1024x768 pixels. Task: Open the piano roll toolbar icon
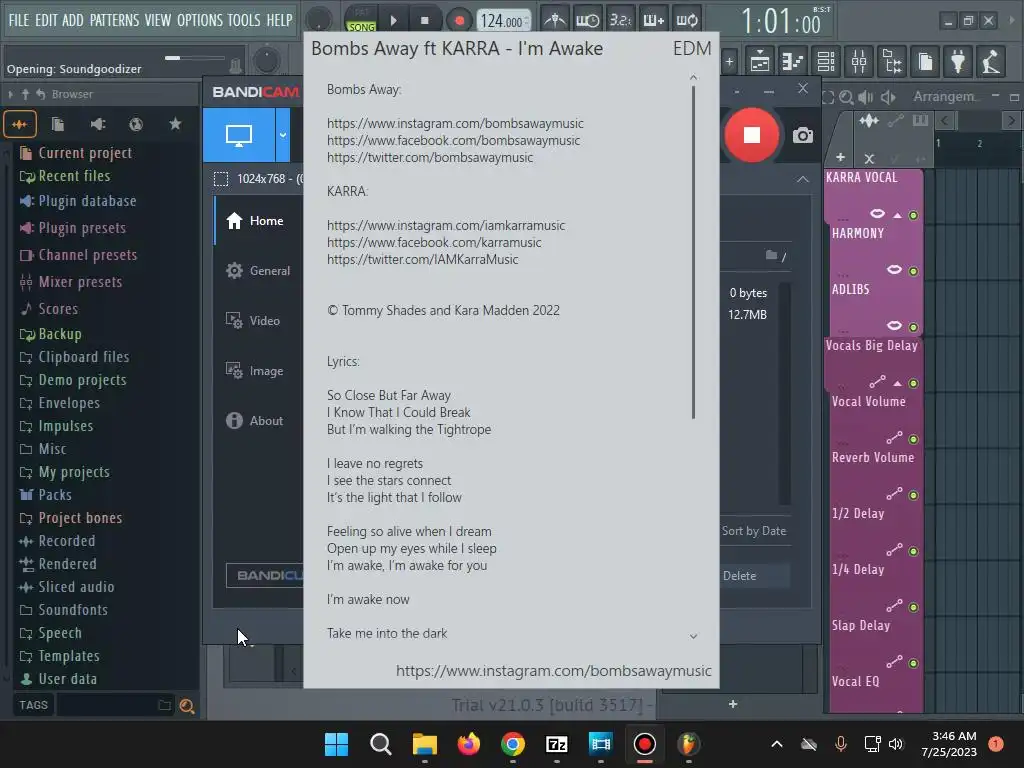click(792, 61)
